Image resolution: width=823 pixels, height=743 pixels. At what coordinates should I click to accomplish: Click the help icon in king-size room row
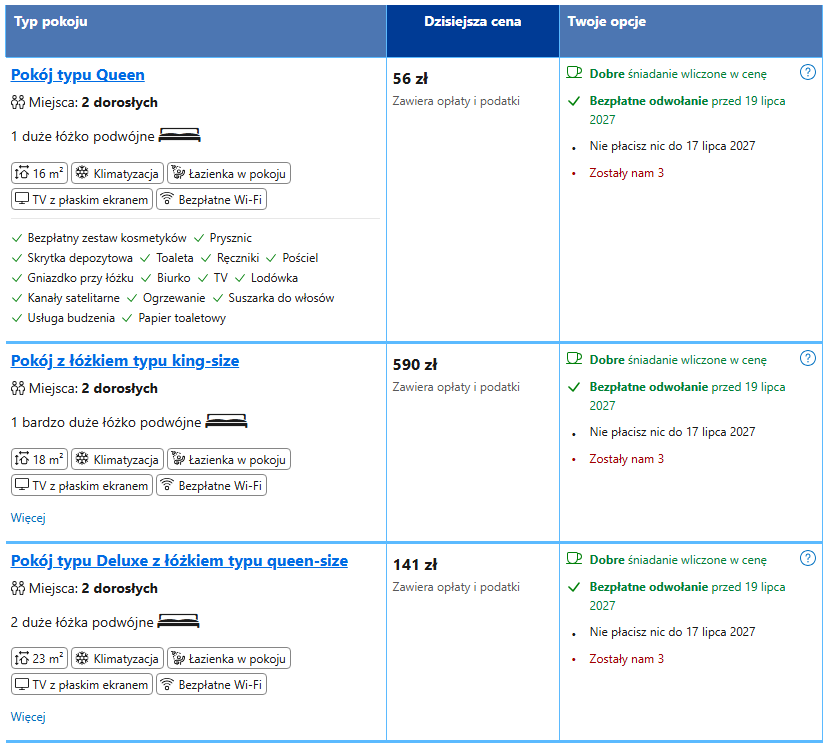click(x=807, y=358)
